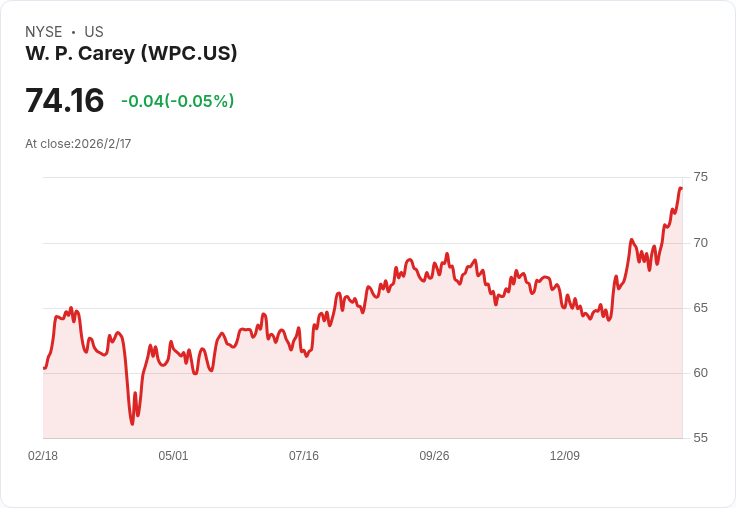Screen dimensions: 736x508
Task: Click the 55 price axis label
Action: click(700, 437)
